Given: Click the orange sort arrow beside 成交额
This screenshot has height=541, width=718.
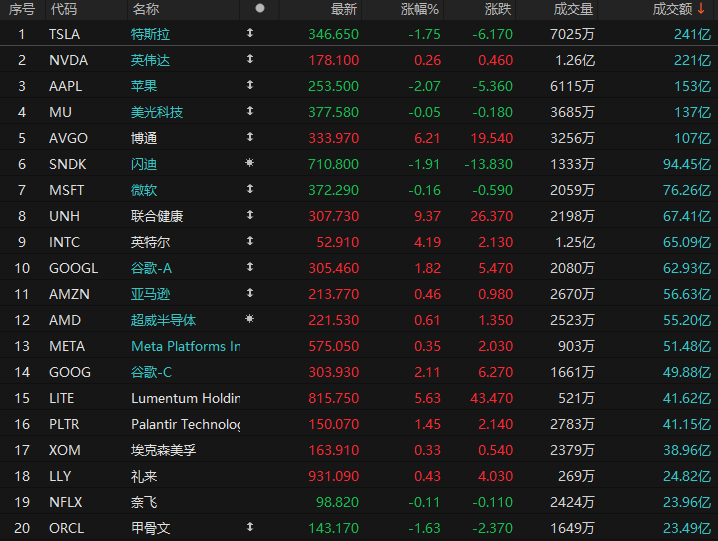Looking at the screenshot, I should [x=701, y=9].
